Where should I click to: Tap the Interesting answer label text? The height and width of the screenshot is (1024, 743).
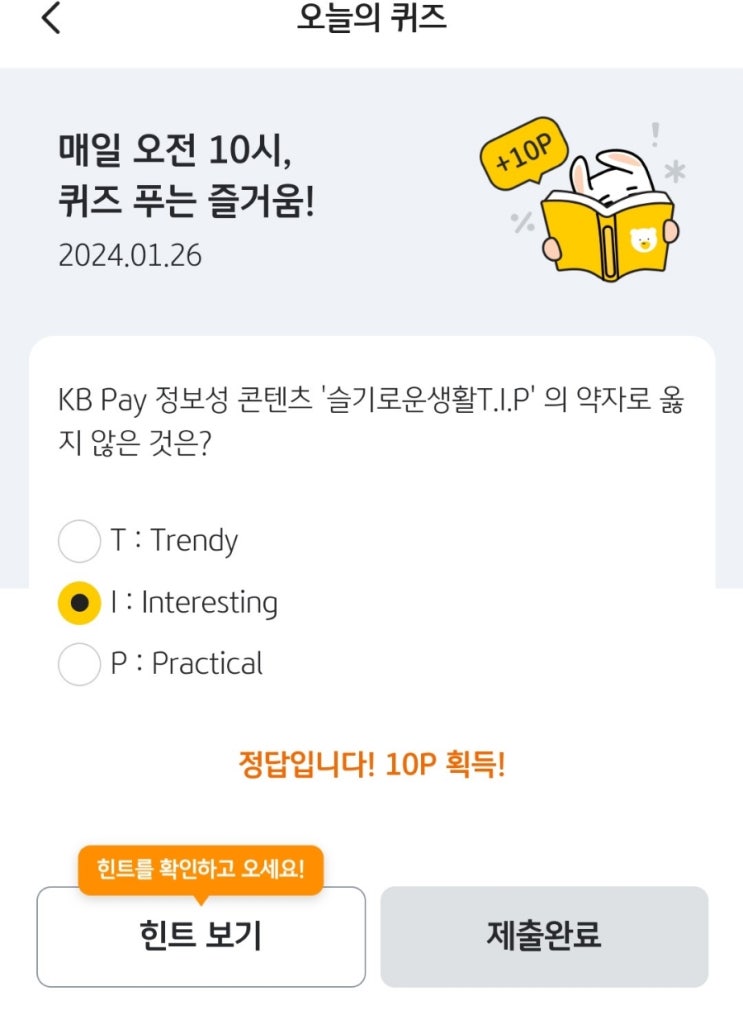[210, 603]
